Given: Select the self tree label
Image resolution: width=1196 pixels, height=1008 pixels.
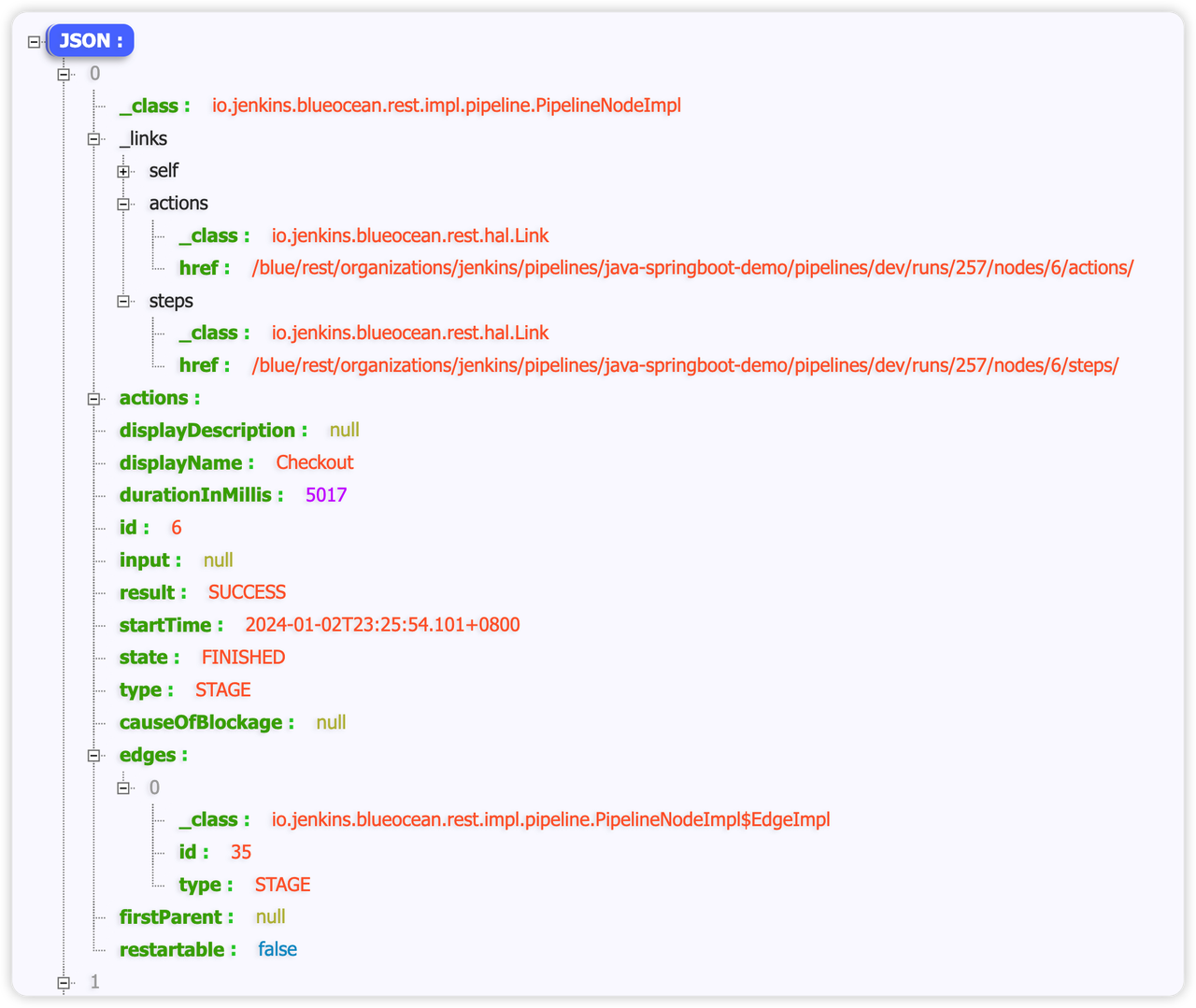Looking at the screenshot, I should click(x=164, y=170).
